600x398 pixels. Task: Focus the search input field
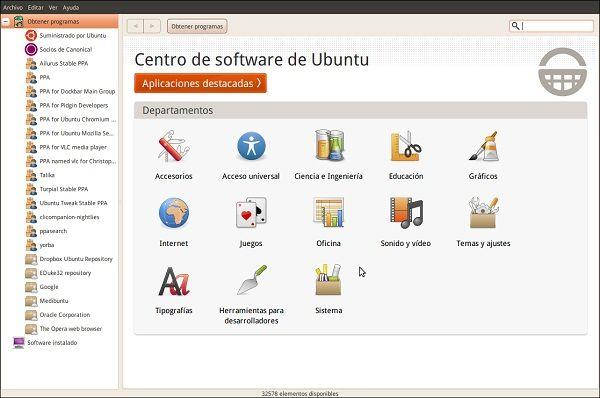coord(551,26)
